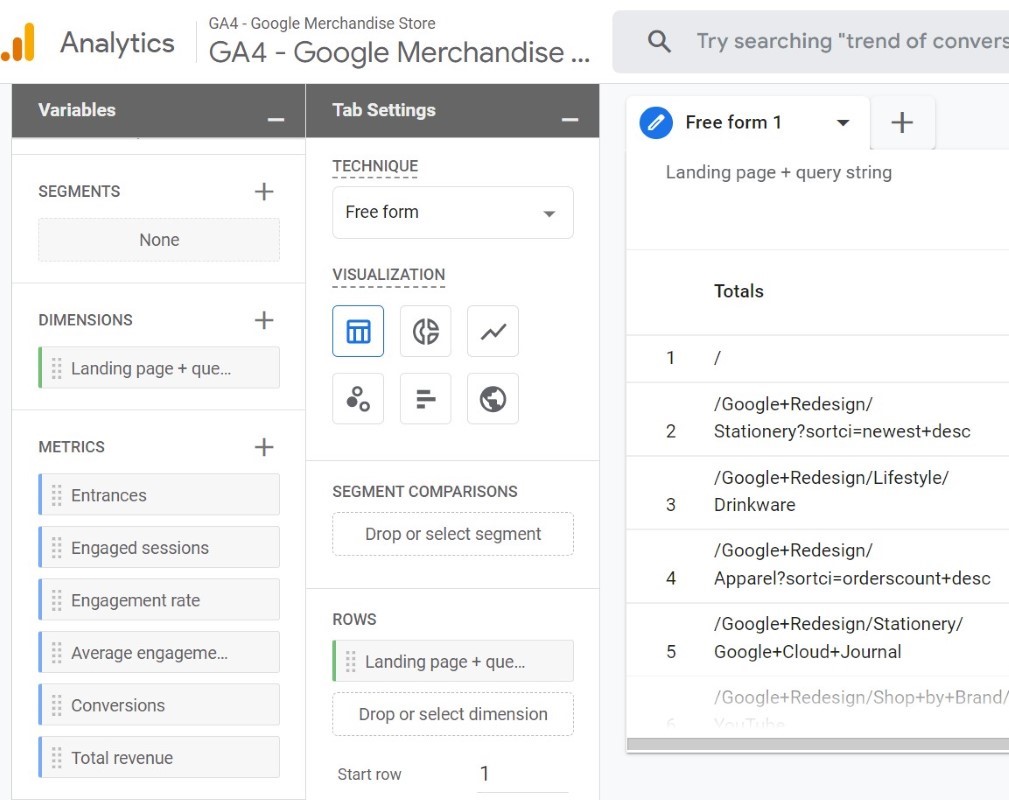Select the geo map visualization
This screenshot has width=1009, height=800.
[493, 398]
